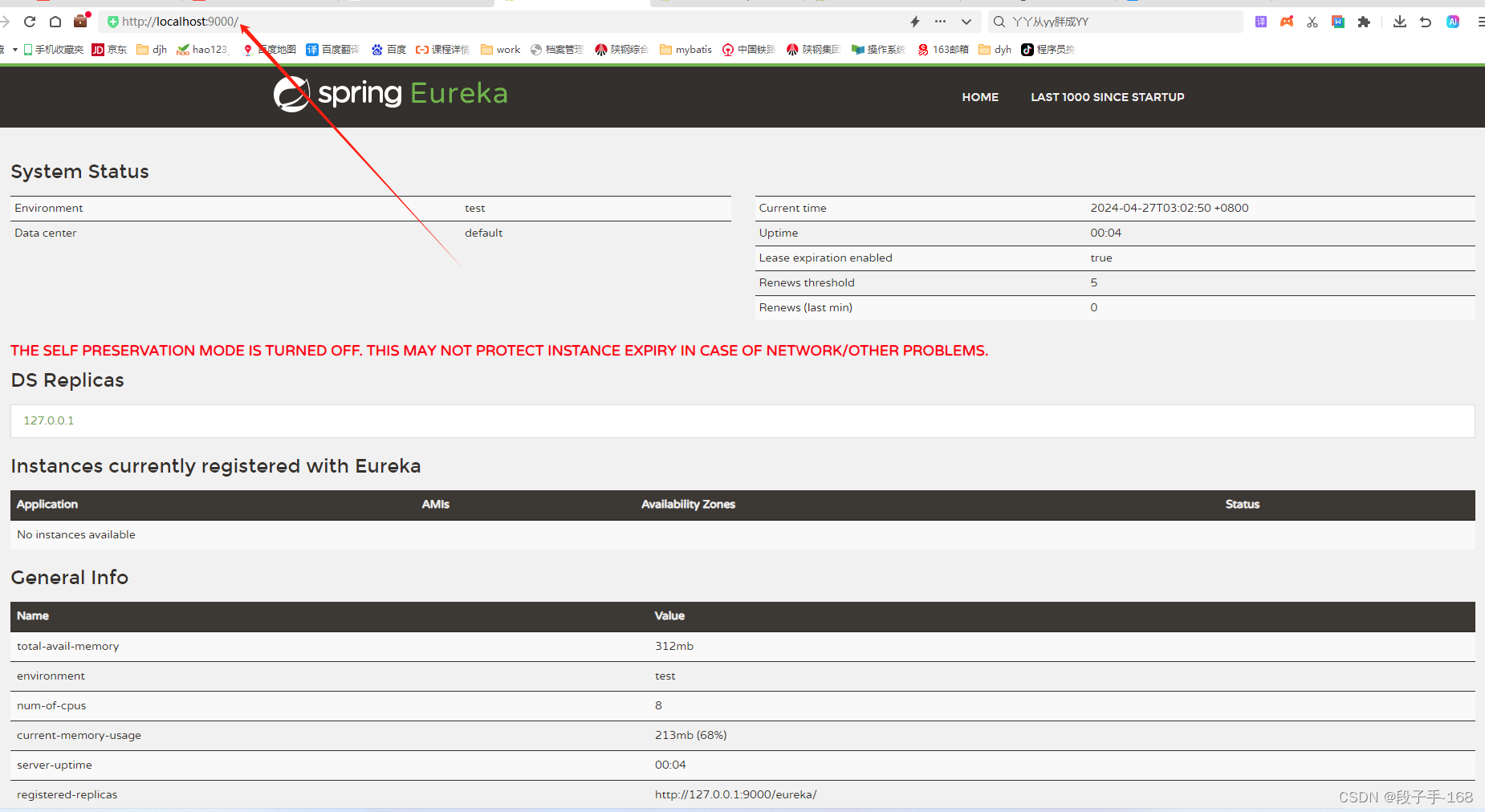1485x812 pixels.
Task: Open the 百度 paw bookmark
Action: point(389,50)
